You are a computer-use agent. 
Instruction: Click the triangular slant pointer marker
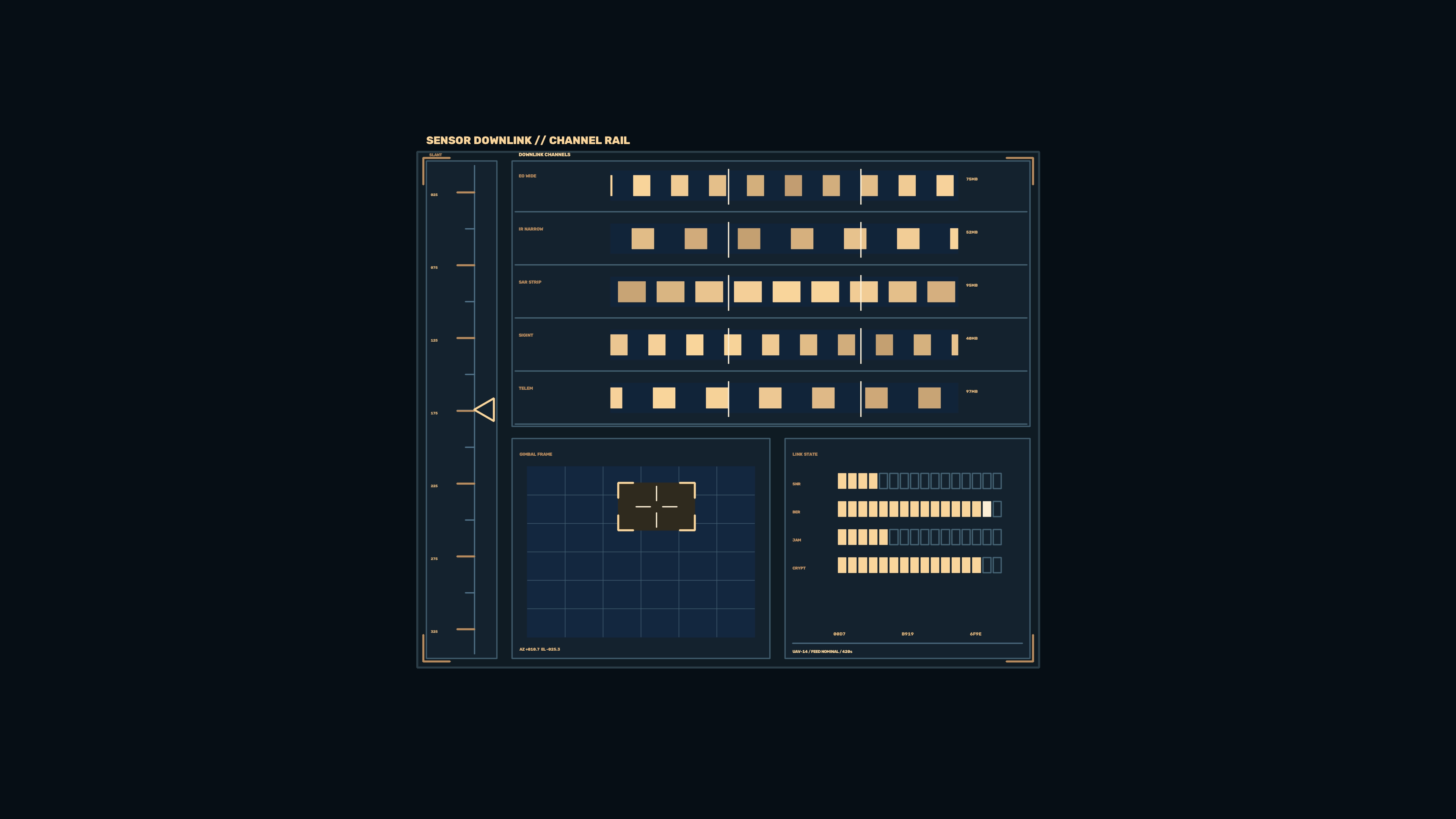(x=485, y=410)
